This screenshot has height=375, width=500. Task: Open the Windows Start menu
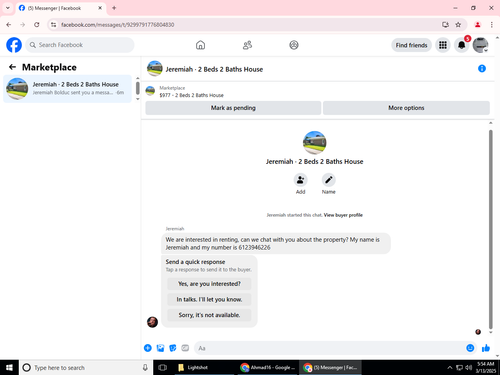[x=9, y=367]
